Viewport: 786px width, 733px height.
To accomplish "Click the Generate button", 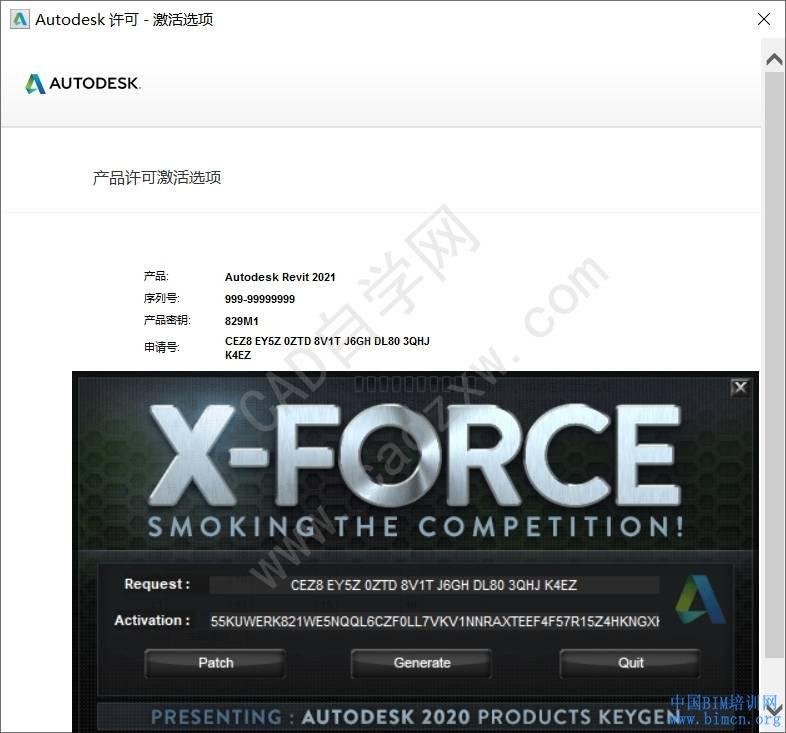I will tap(422, 663).
